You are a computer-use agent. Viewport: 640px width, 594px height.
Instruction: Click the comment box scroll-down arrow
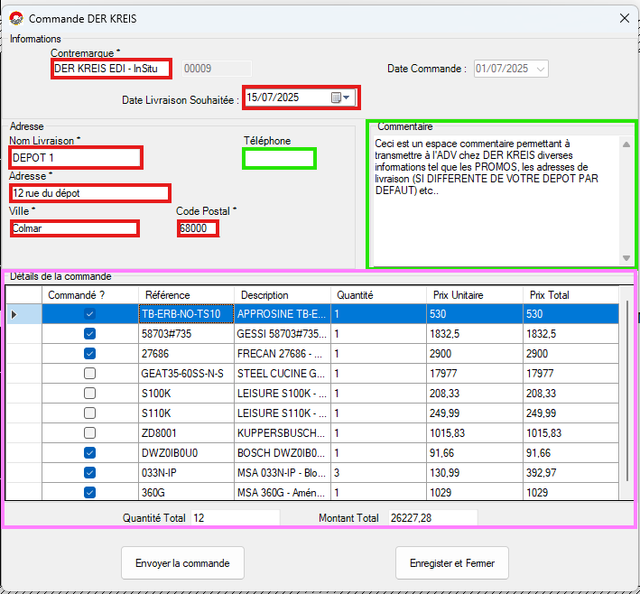coord(626,258)
